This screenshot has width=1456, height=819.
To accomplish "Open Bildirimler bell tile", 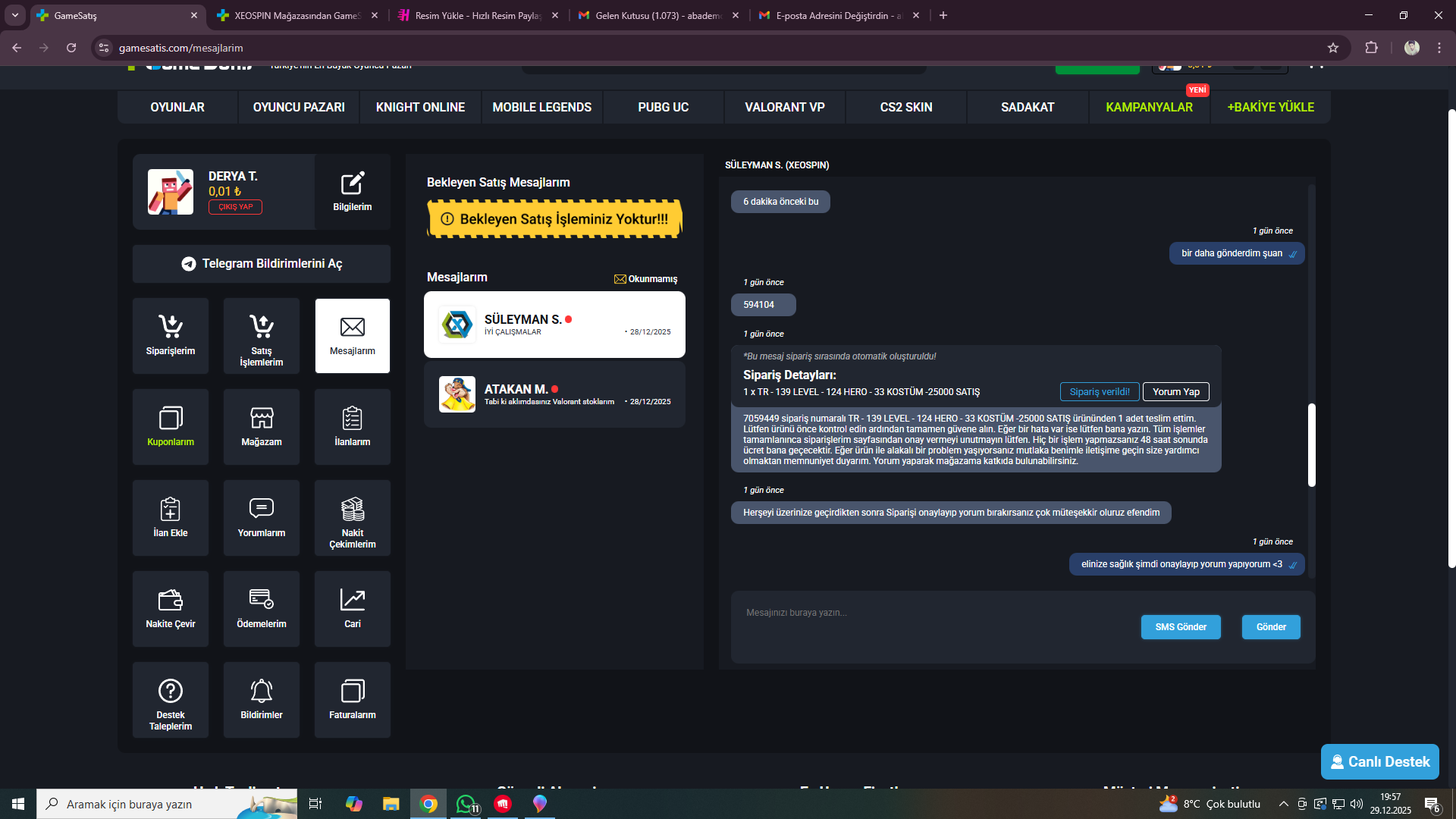I will tap(262, 699).
